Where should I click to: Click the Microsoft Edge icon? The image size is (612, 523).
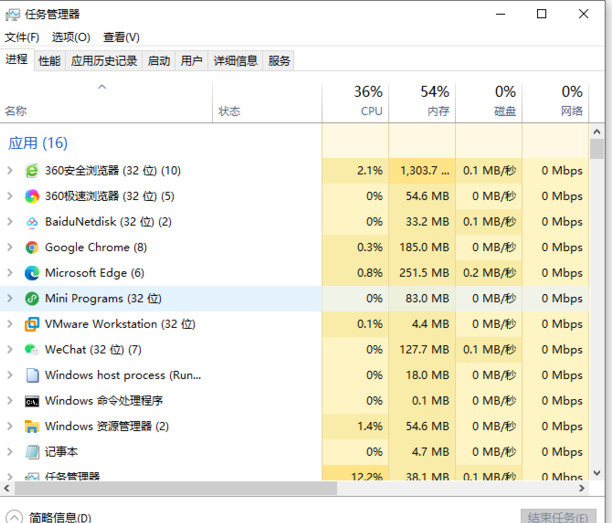(32, 273)
